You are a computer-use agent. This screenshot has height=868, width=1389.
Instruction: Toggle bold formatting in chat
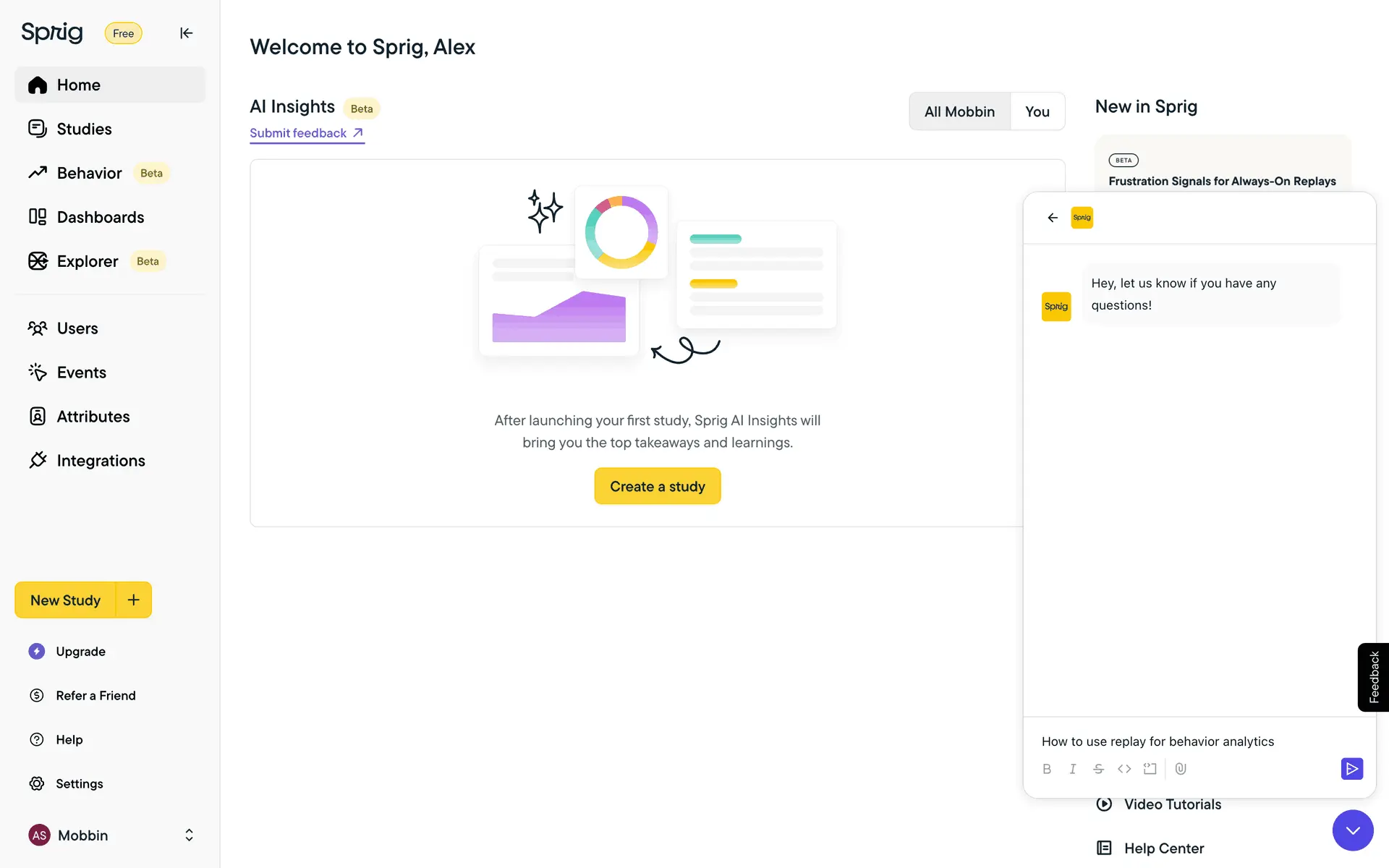1047,769
